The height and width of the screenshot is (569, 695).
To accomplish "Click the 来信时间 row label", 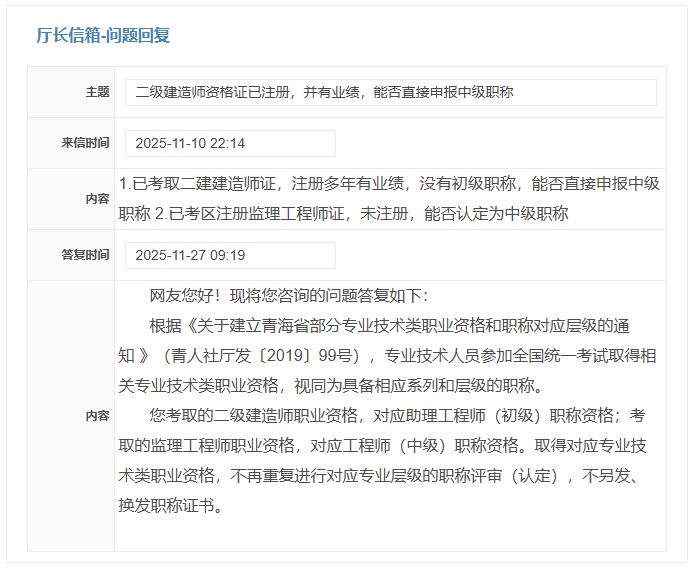I will (85, 143).
